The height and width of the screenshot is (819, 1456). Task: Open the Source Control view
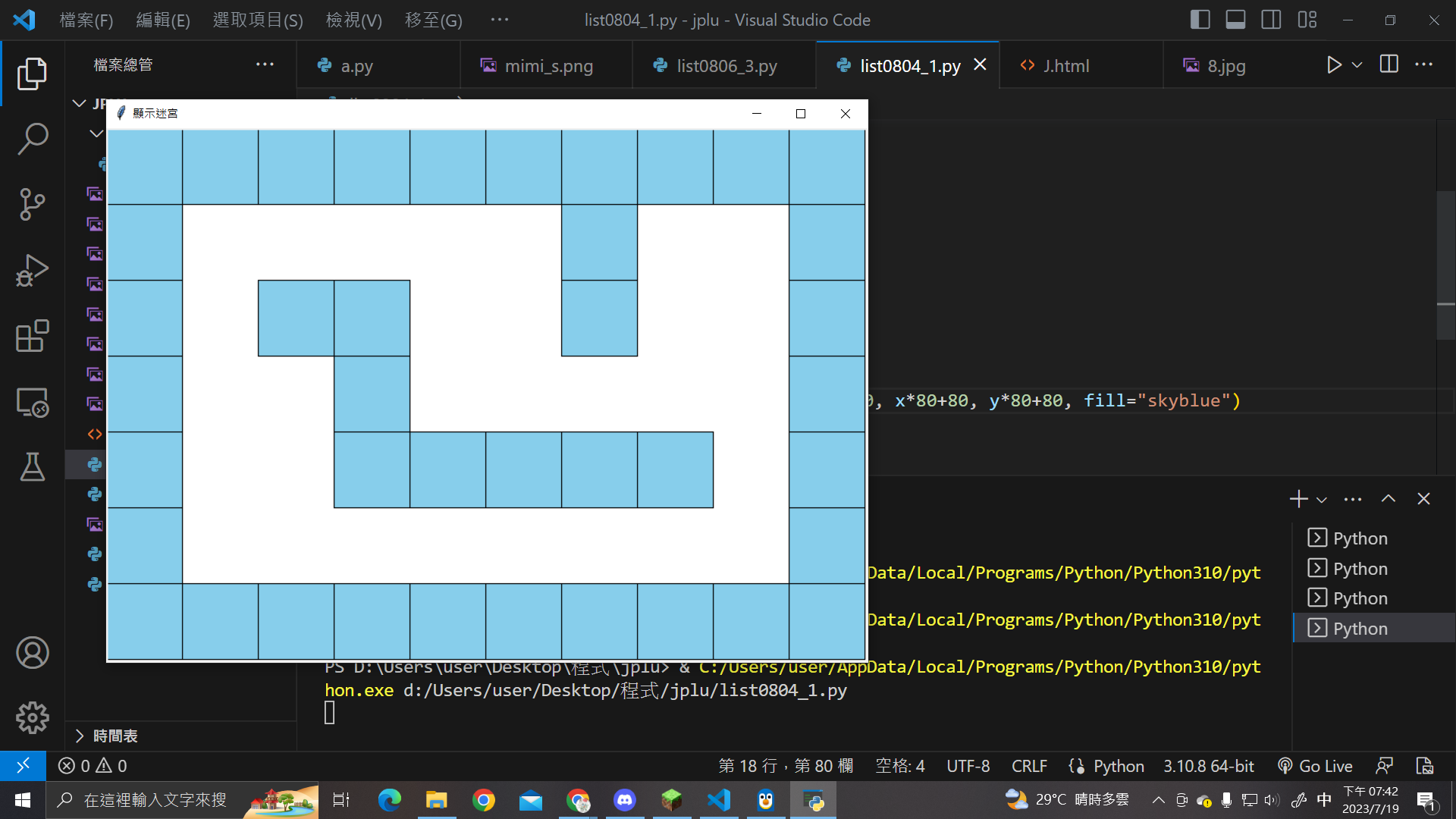click(33, 204)
